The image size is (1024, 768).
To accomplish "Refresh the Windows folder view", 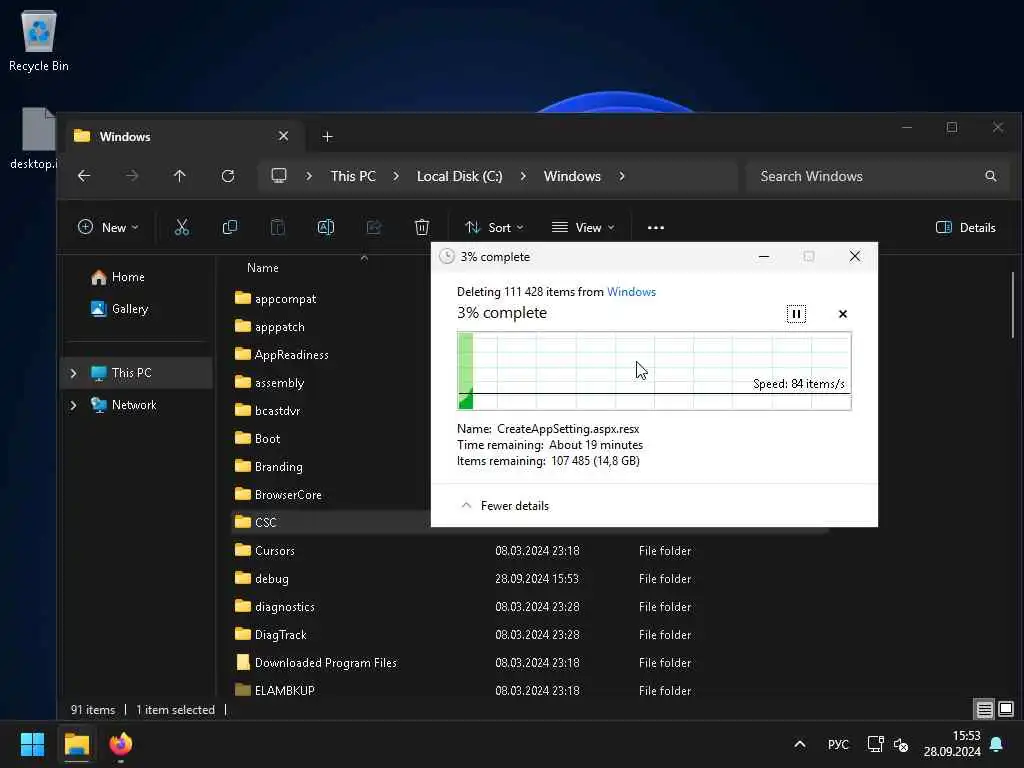I will pyautogui.click(x=227, y=176).
